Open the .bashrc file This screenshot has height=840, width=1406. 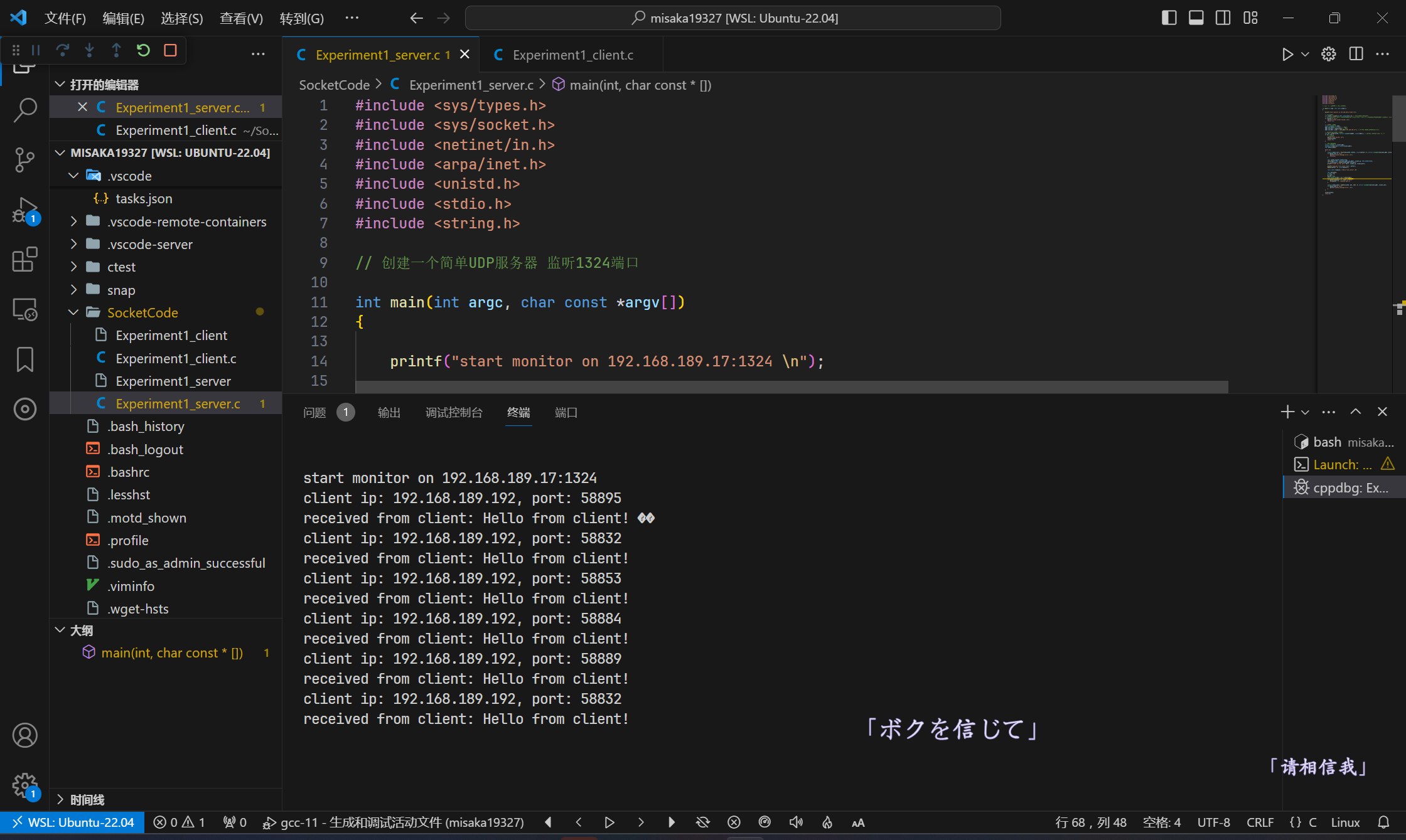(x=166, y=472)
